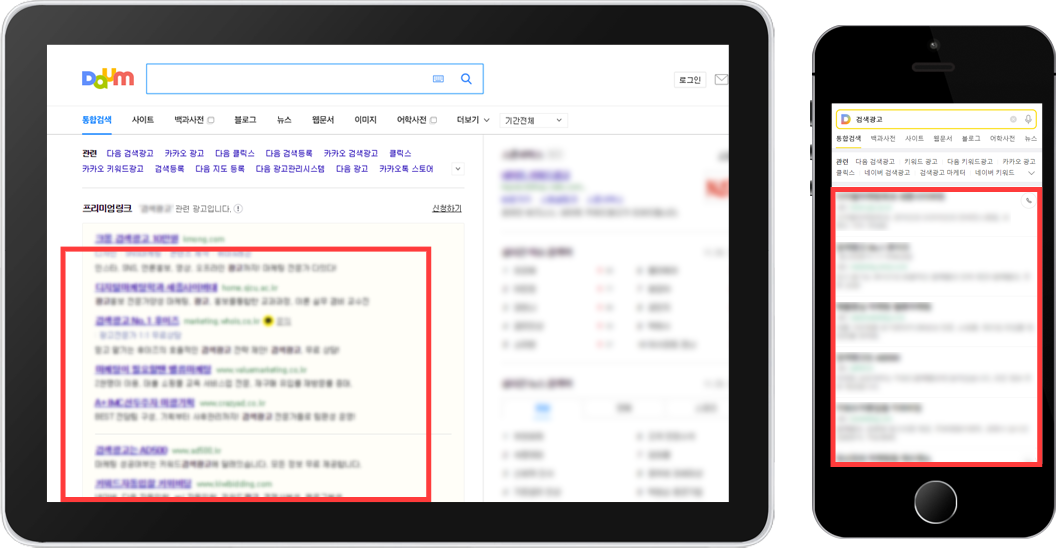The height and width of the screenshot is (548, 1056).
Task: Expand the related keywords list on the tablet
Action: [458, 169]
